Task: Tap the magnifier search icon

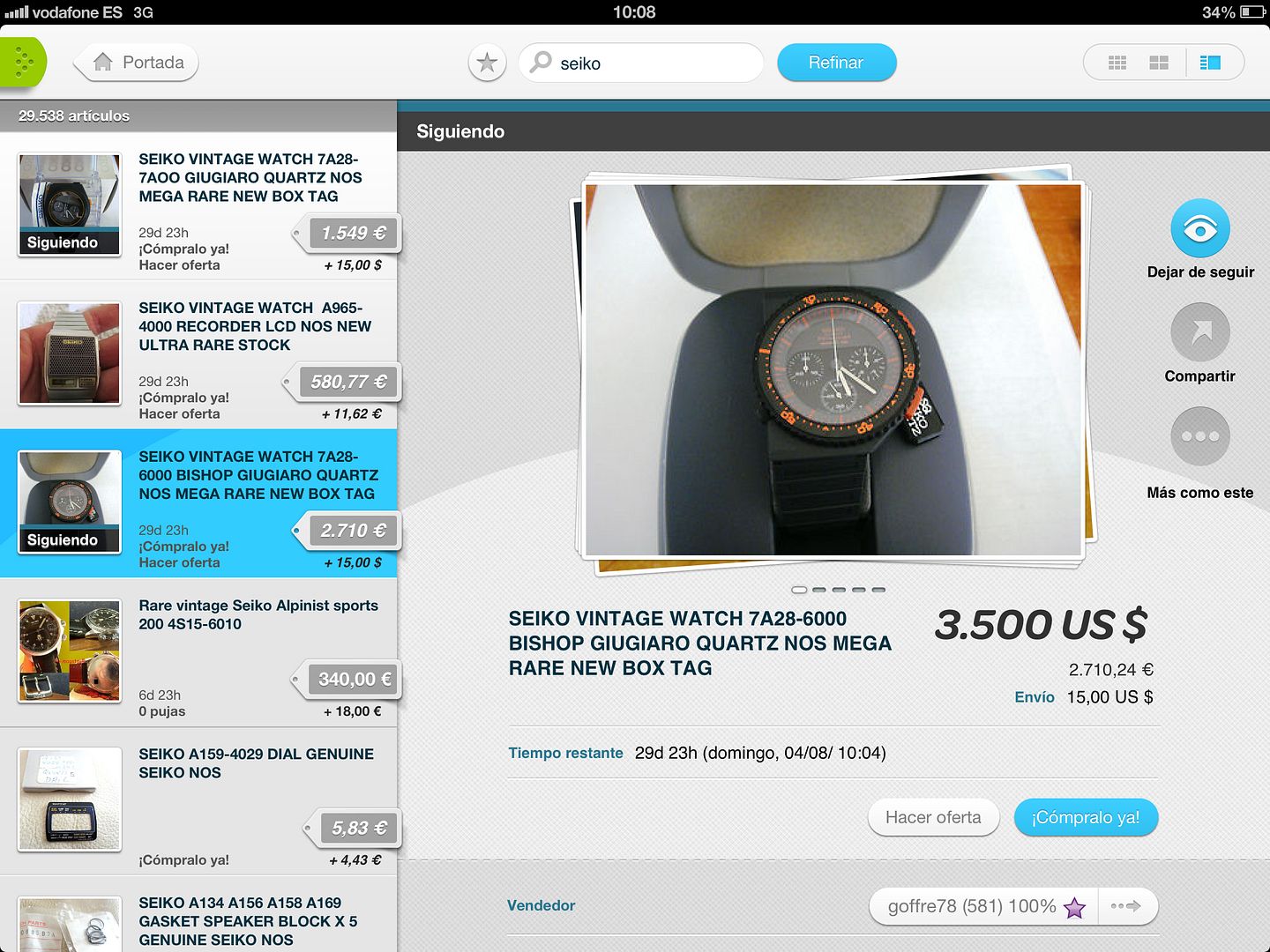Action: point(542,62)
